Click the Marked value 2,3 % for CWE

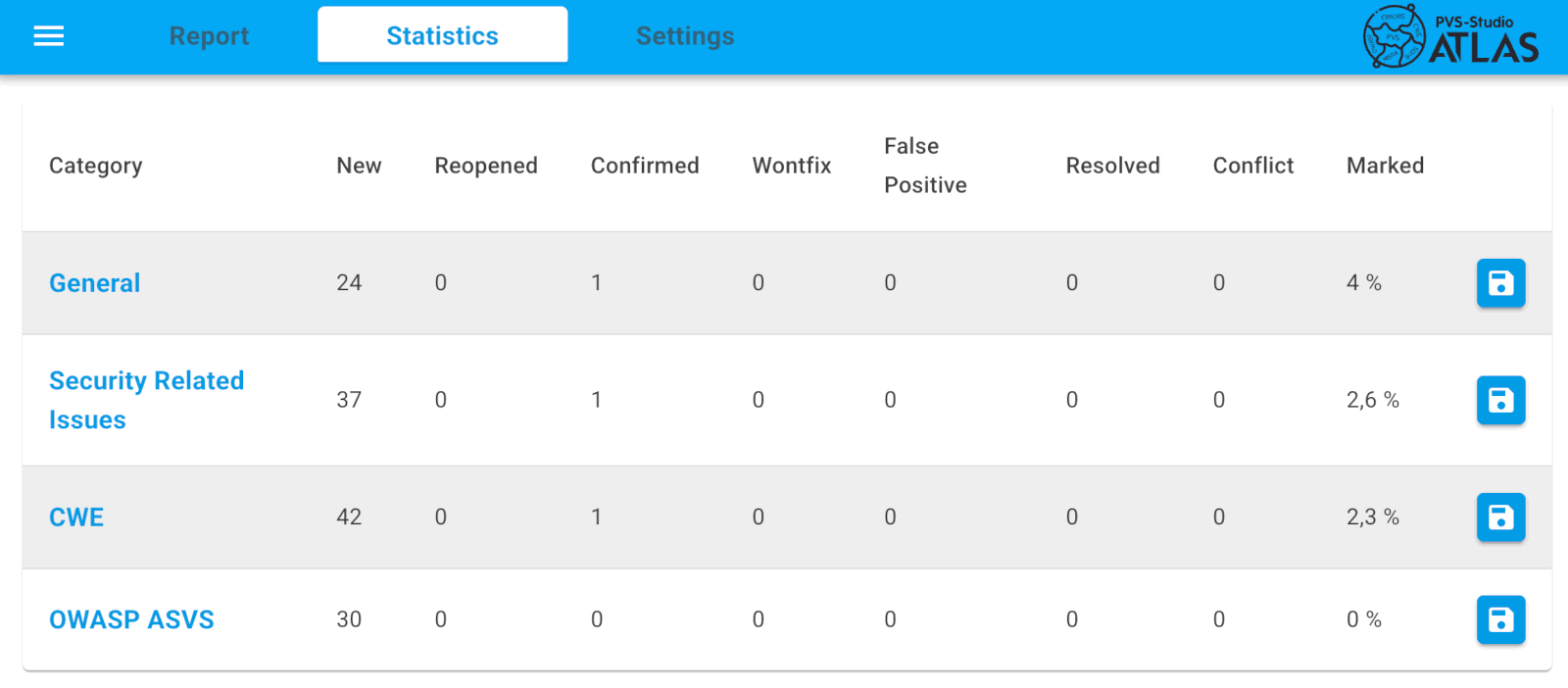[1373, 517]
